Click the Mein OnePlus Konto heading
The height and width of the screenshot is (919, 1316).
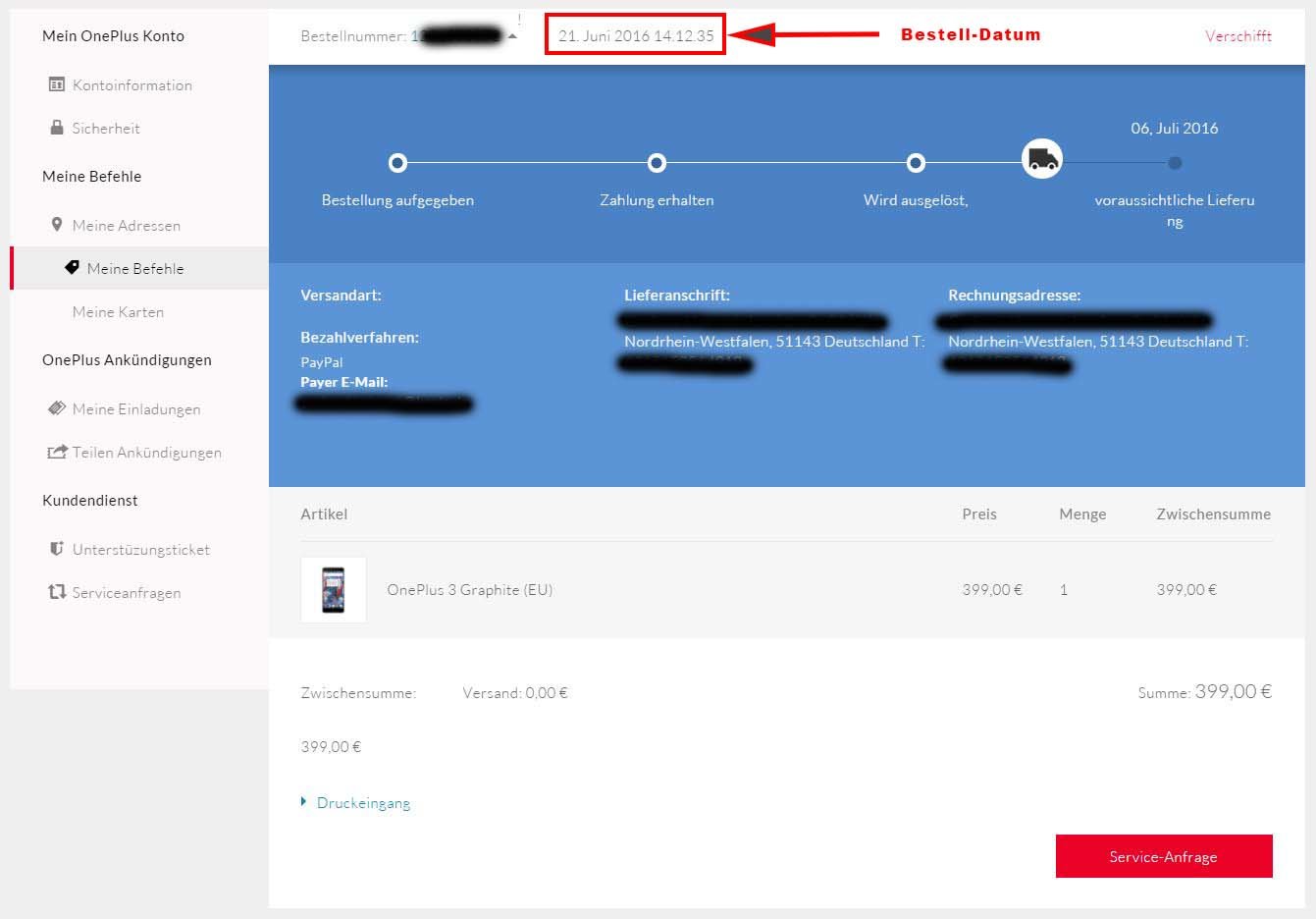click(x=113, y=36)
